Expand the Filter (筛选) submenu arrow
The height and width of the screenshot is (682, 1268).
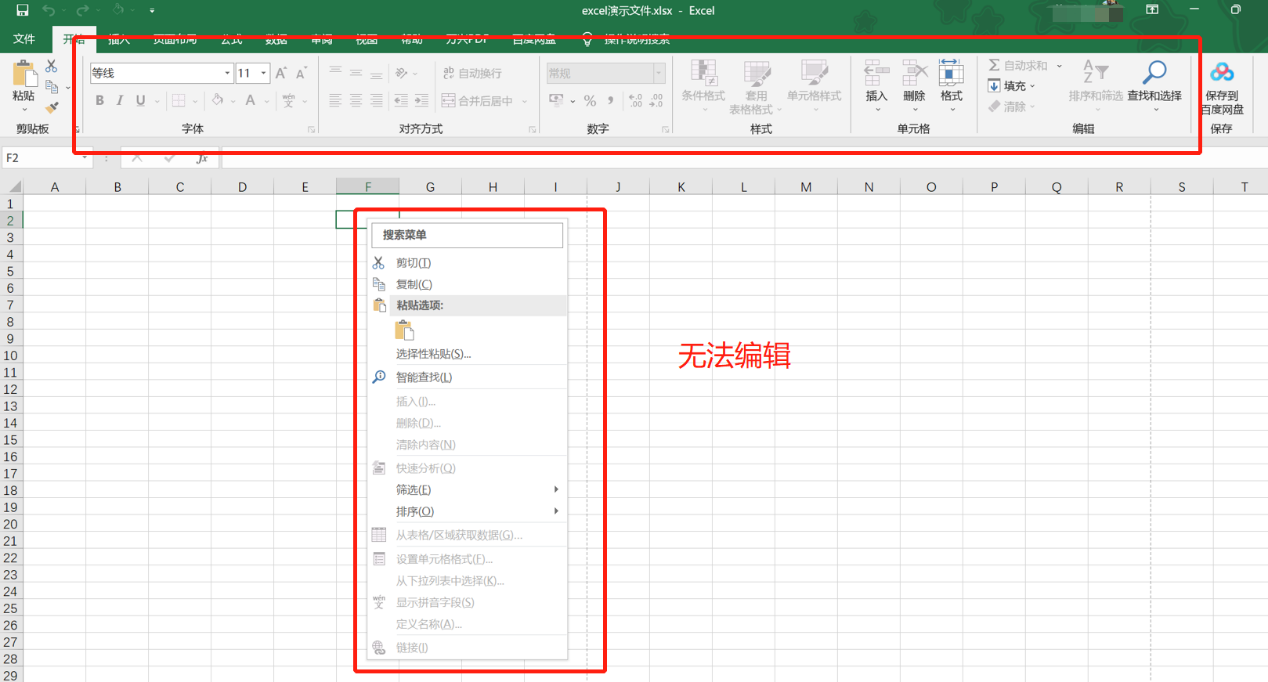[556, 490]
